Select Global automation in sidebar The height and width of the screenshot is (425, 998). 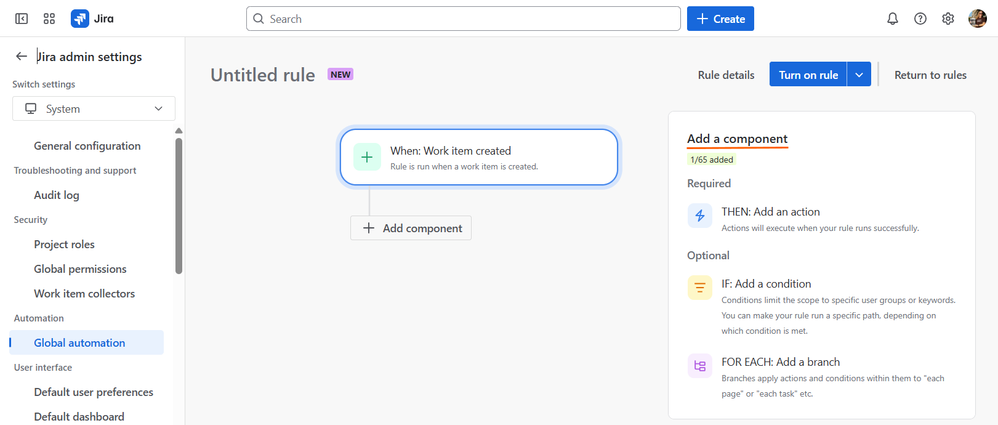(x=87, y=342)
